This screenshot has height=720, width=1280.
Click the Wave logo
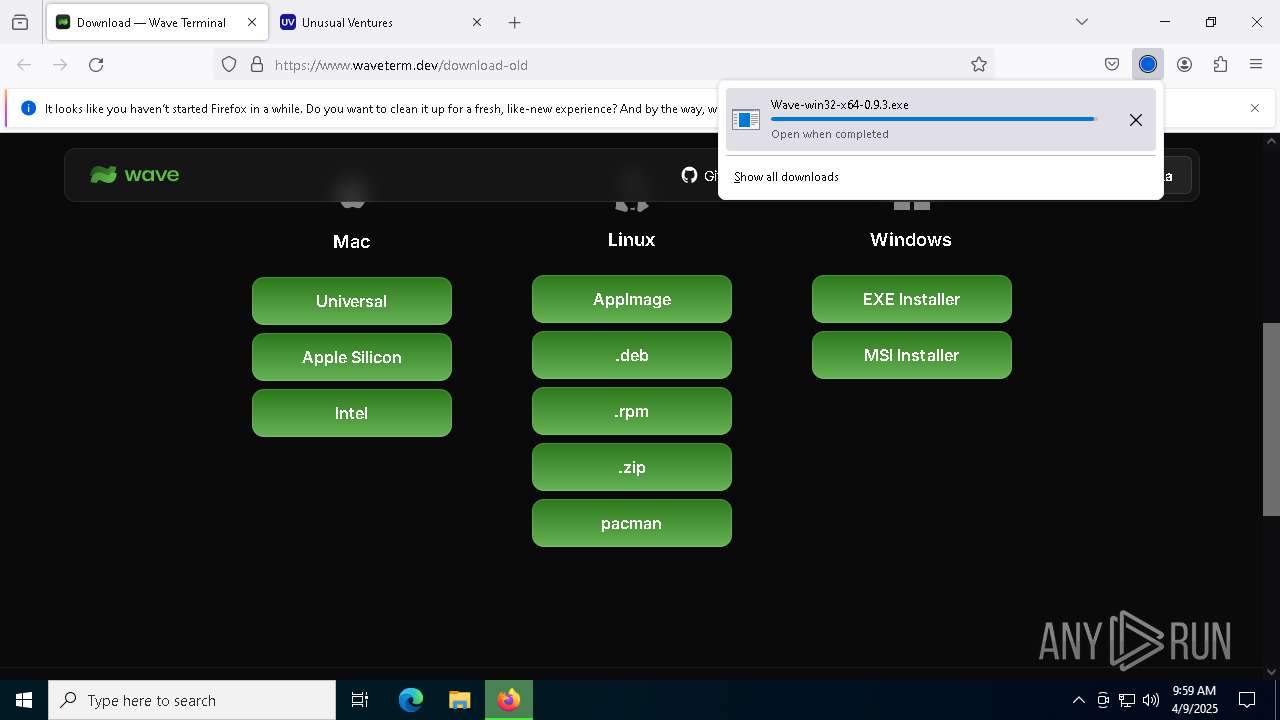pos(135,175)
